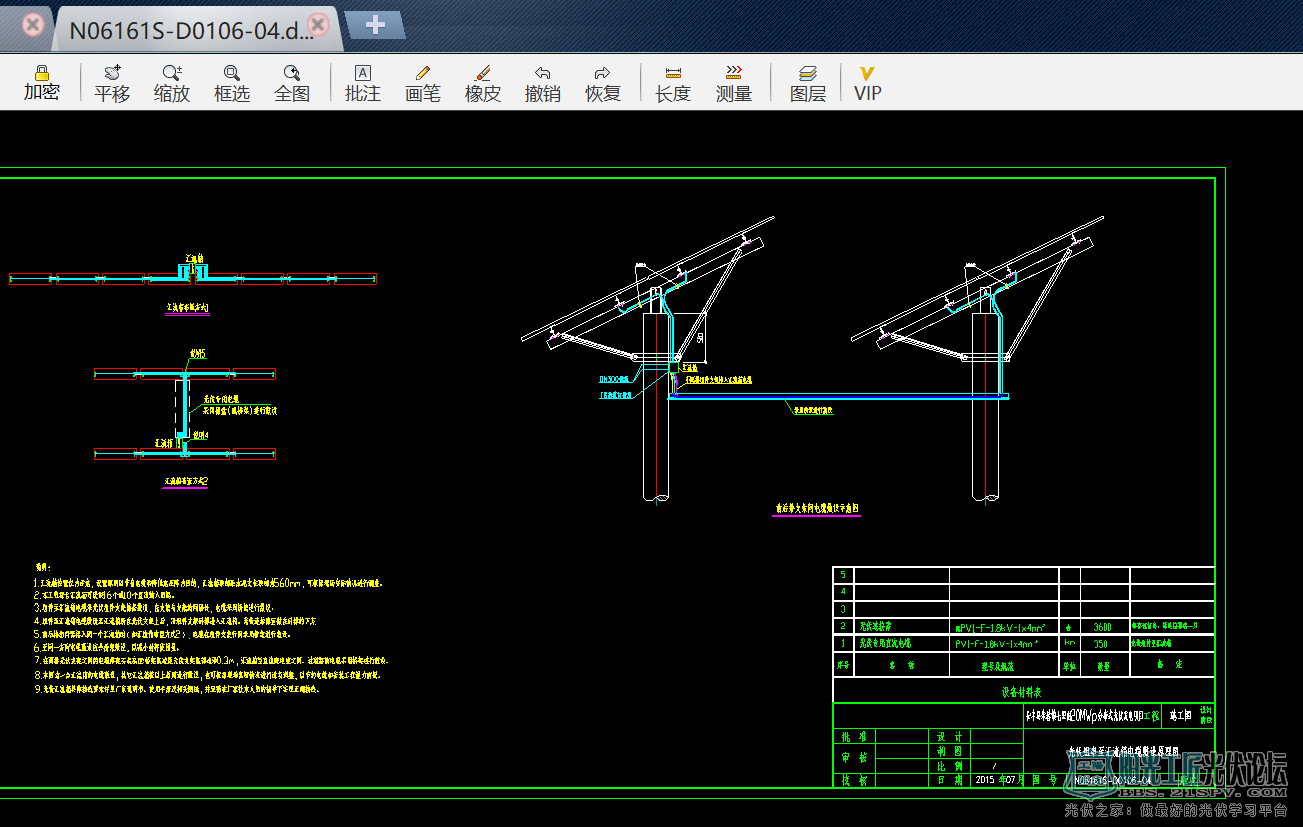
Task: Pick the 画笔 pencil tool
Action: [423, 84]
